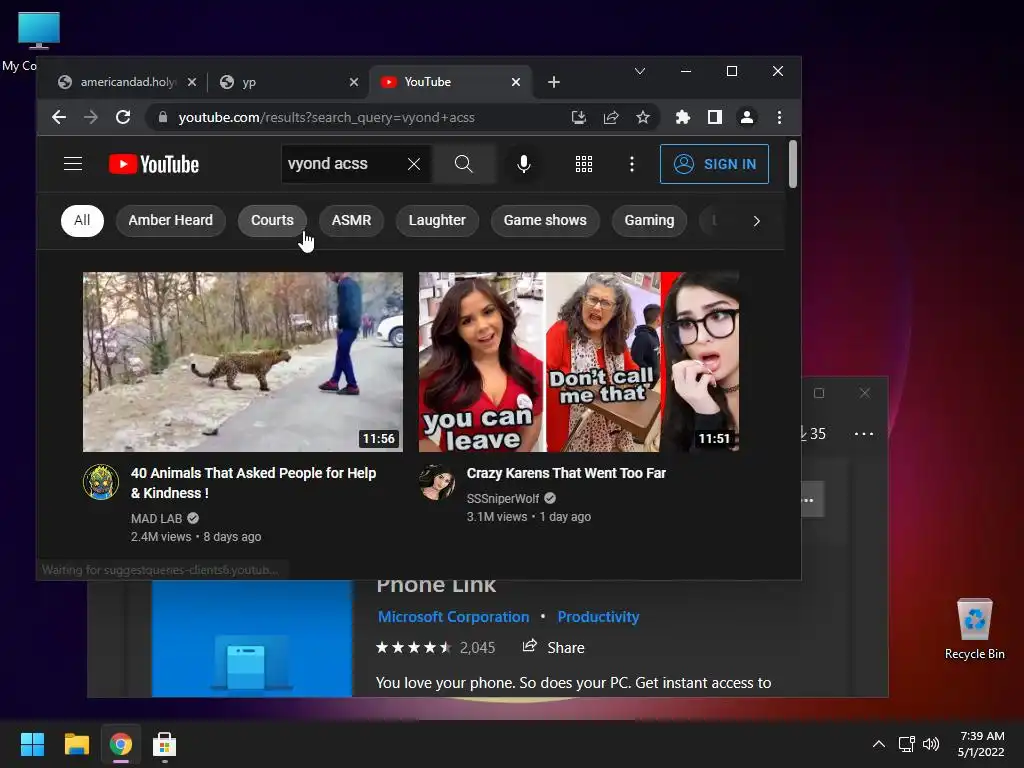Screen dimensions: 1024x768
Task: Share this page via address bar icon
Action: [x=611, y=118]
